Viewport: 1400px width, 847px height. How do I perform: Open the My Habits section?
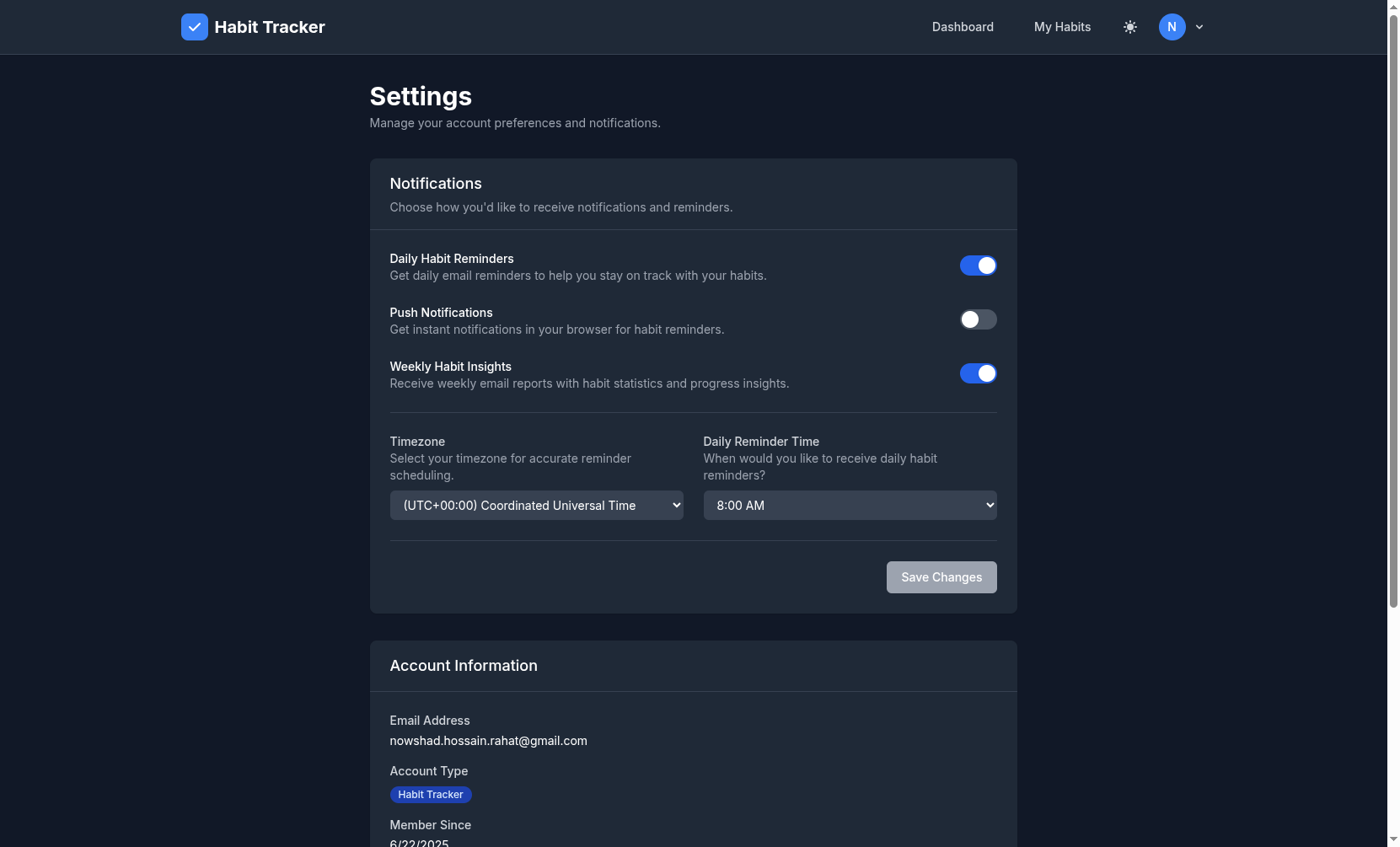pos(1062,26)
